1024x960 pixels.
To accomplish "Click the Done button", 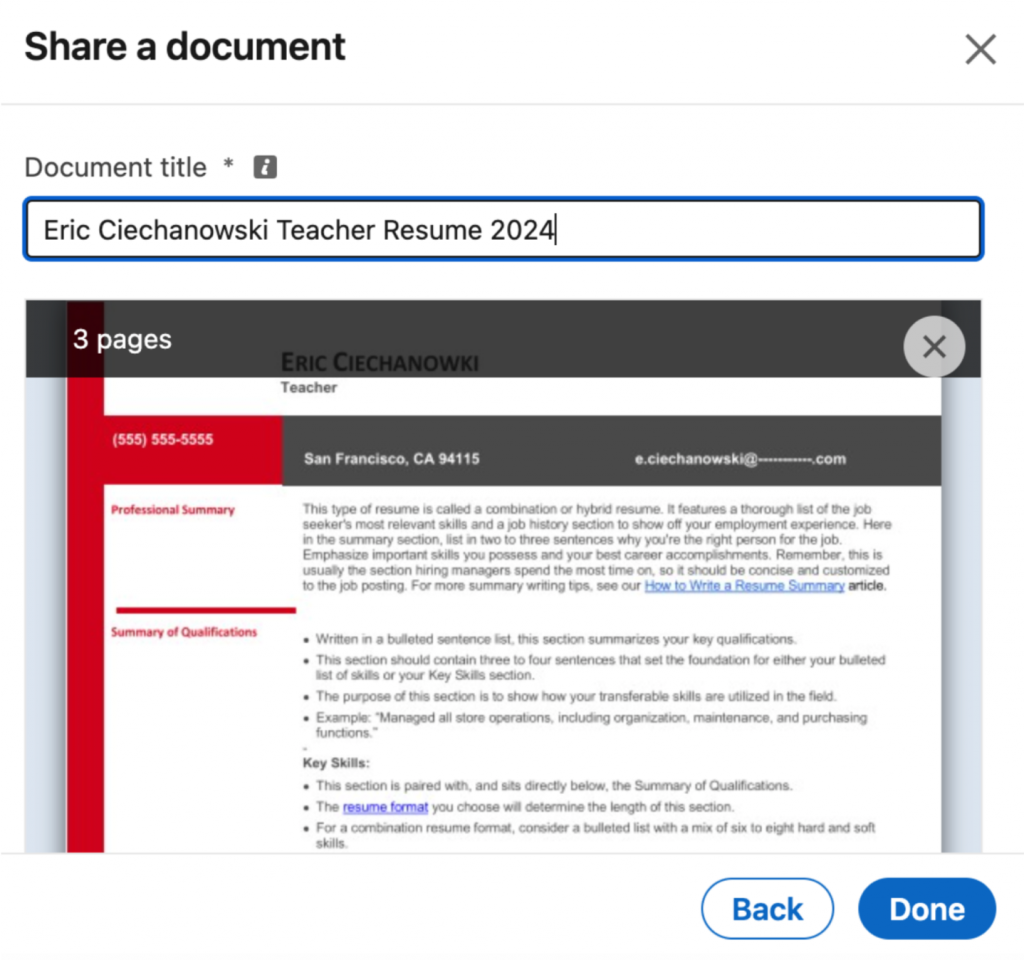I will click(x=926, y=908).
